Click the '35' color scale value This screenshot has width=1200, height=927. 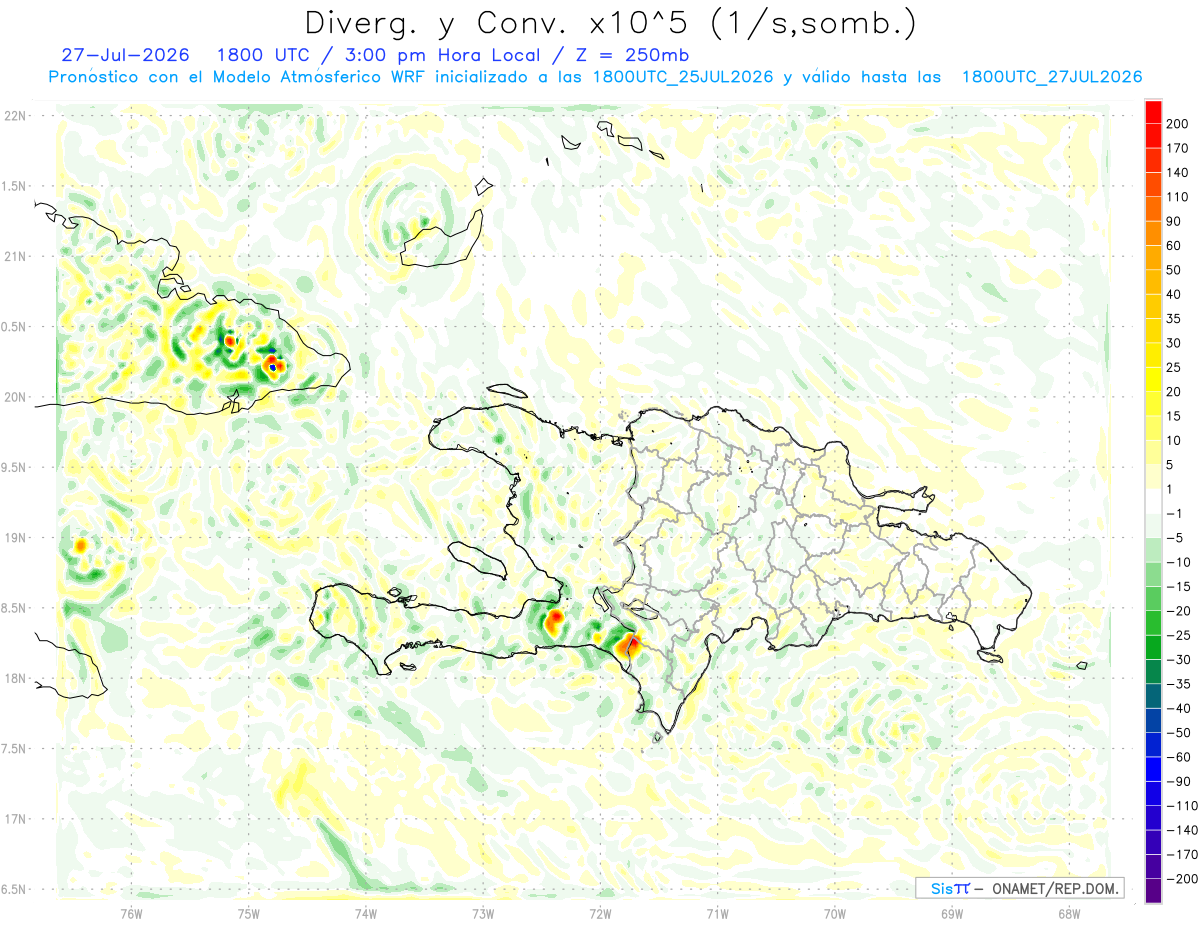(x=1175, y=319)
